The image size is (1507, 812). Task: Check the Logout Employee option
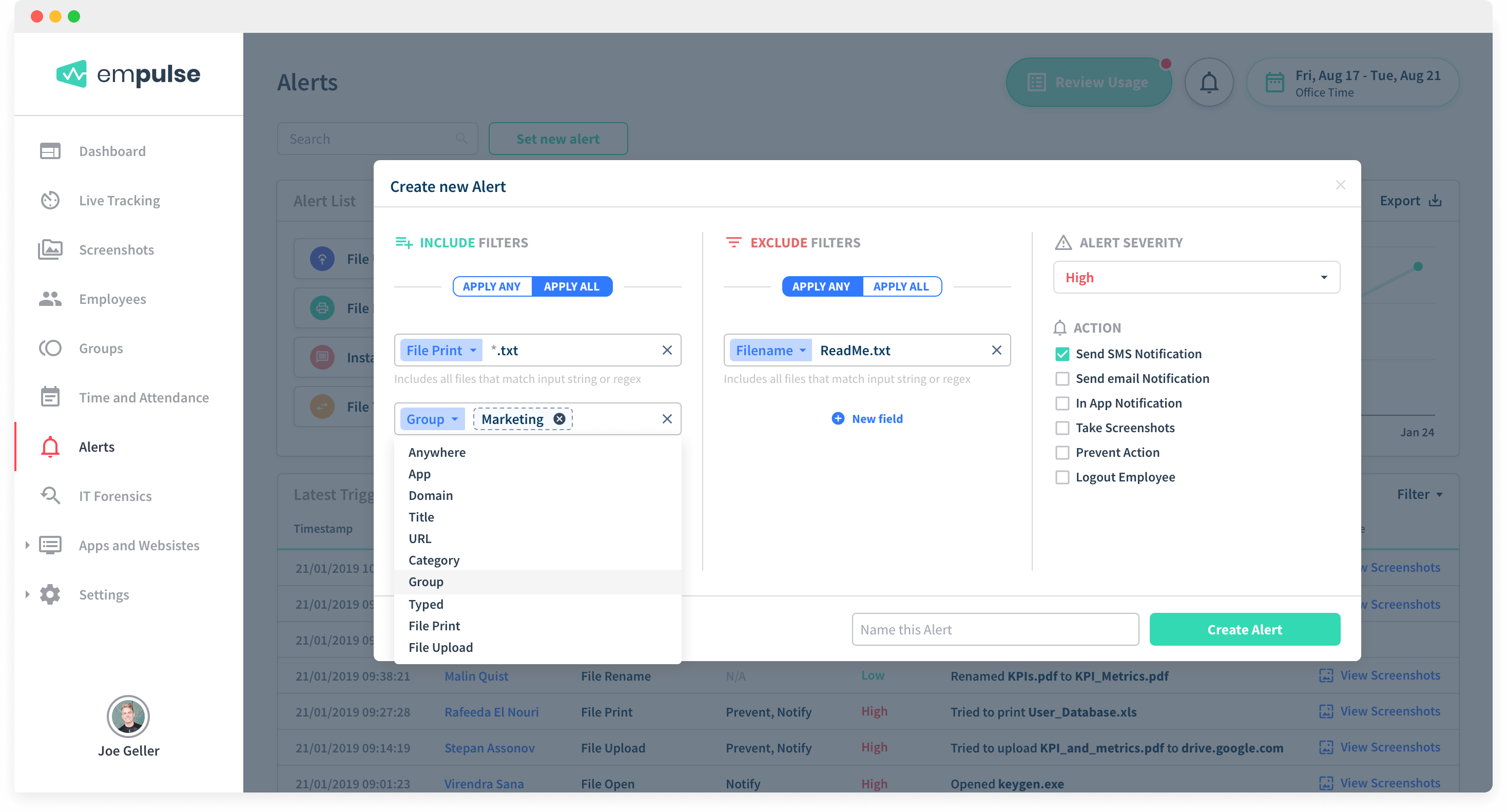pyautogui.click(x=1062, y=477)
